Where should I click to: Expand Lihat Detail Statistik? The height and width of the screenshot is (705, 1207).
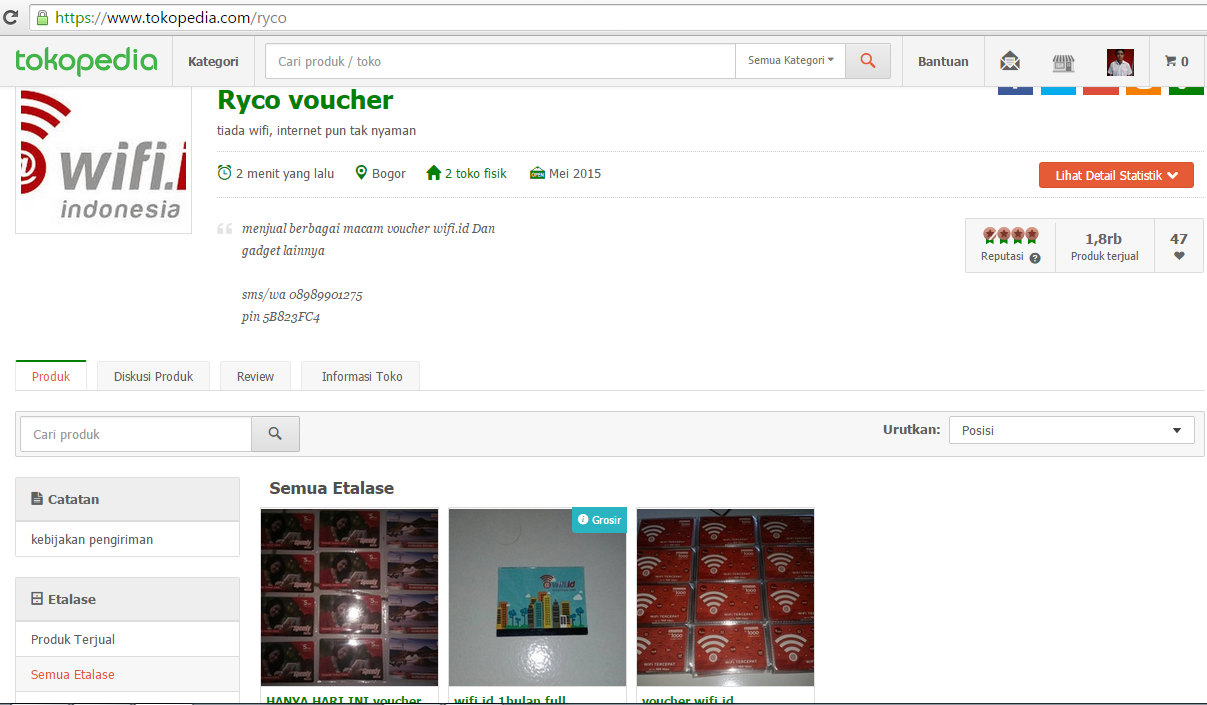pyautogui.click(x=1116, y=175)
